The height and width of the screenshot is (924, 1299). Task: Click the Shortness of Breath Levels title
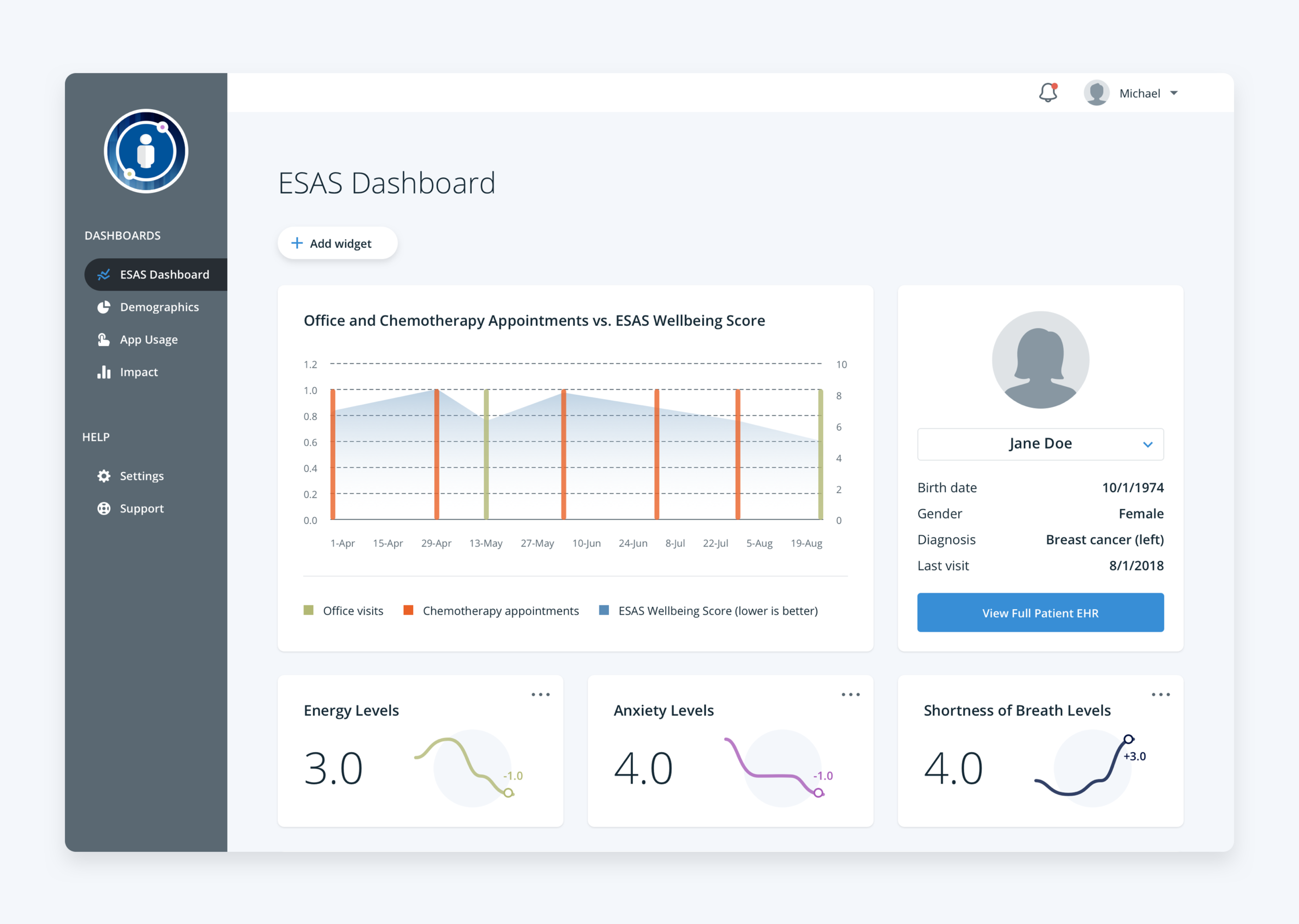1017,710
